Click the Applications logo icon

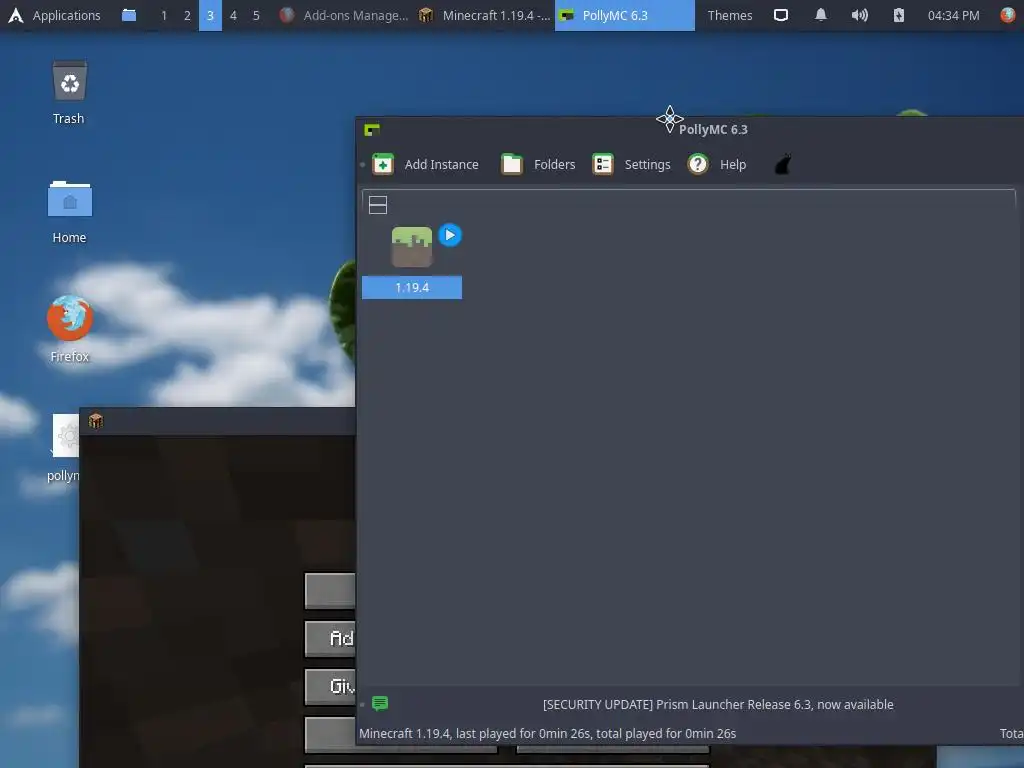point(16,15)
